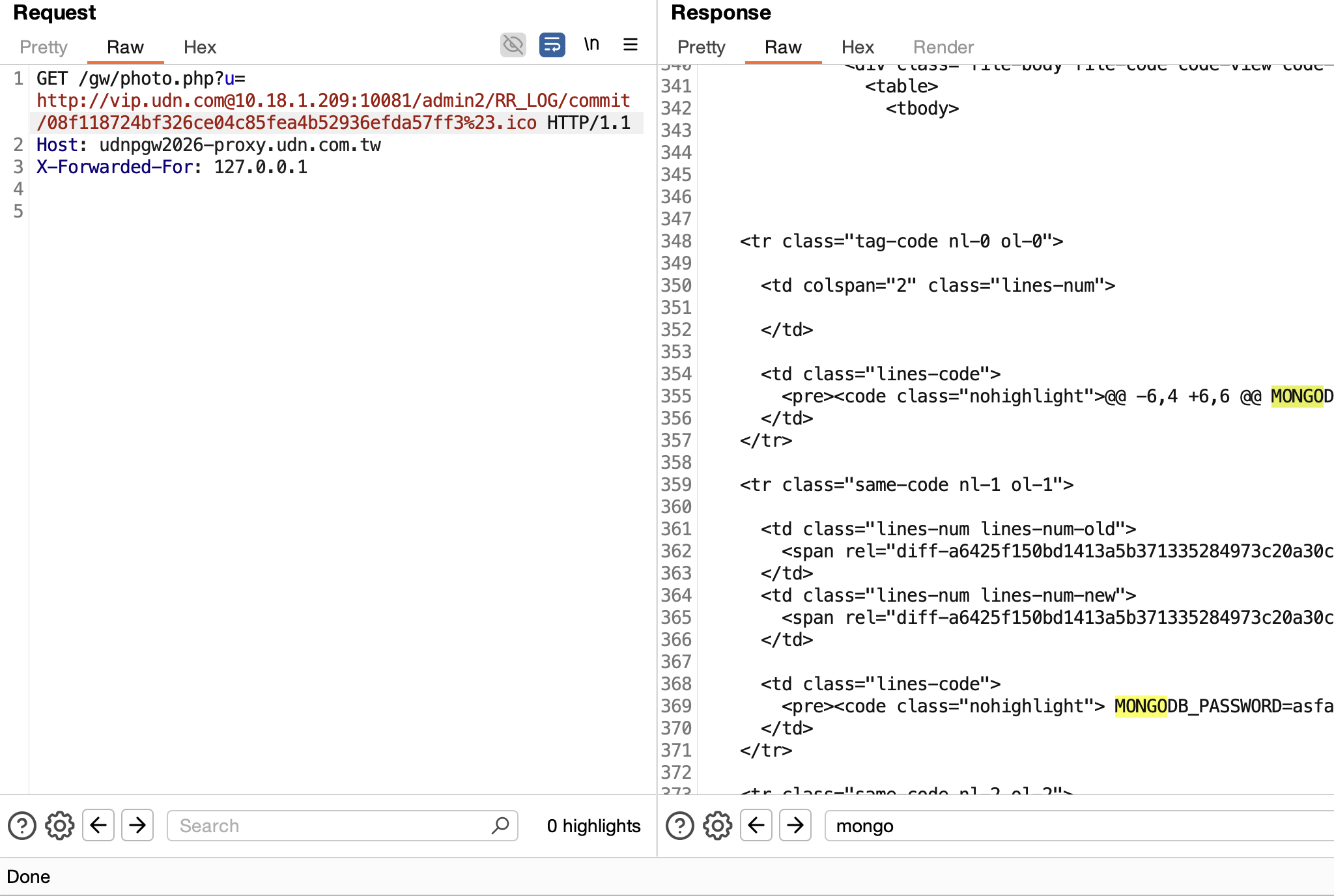The height and width of the screenshot is (896, 1334).
Task: Open Request search help icon
Action: tap(22, 826)
